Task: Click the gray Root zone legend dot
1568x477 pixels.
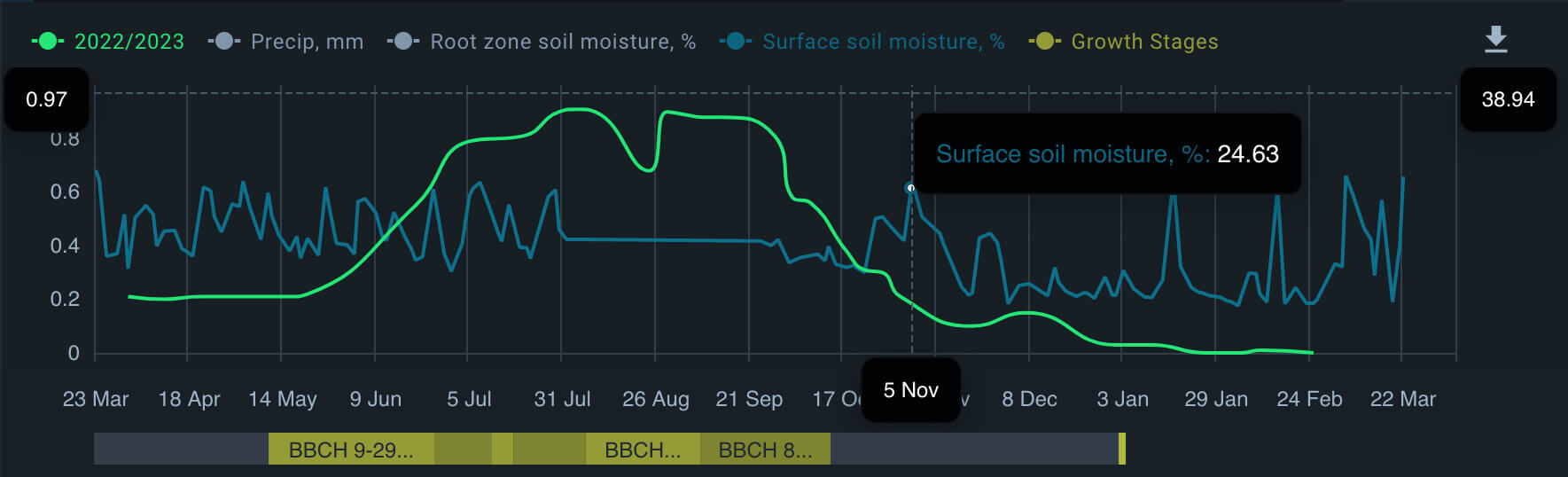Action: coord(403,42)
